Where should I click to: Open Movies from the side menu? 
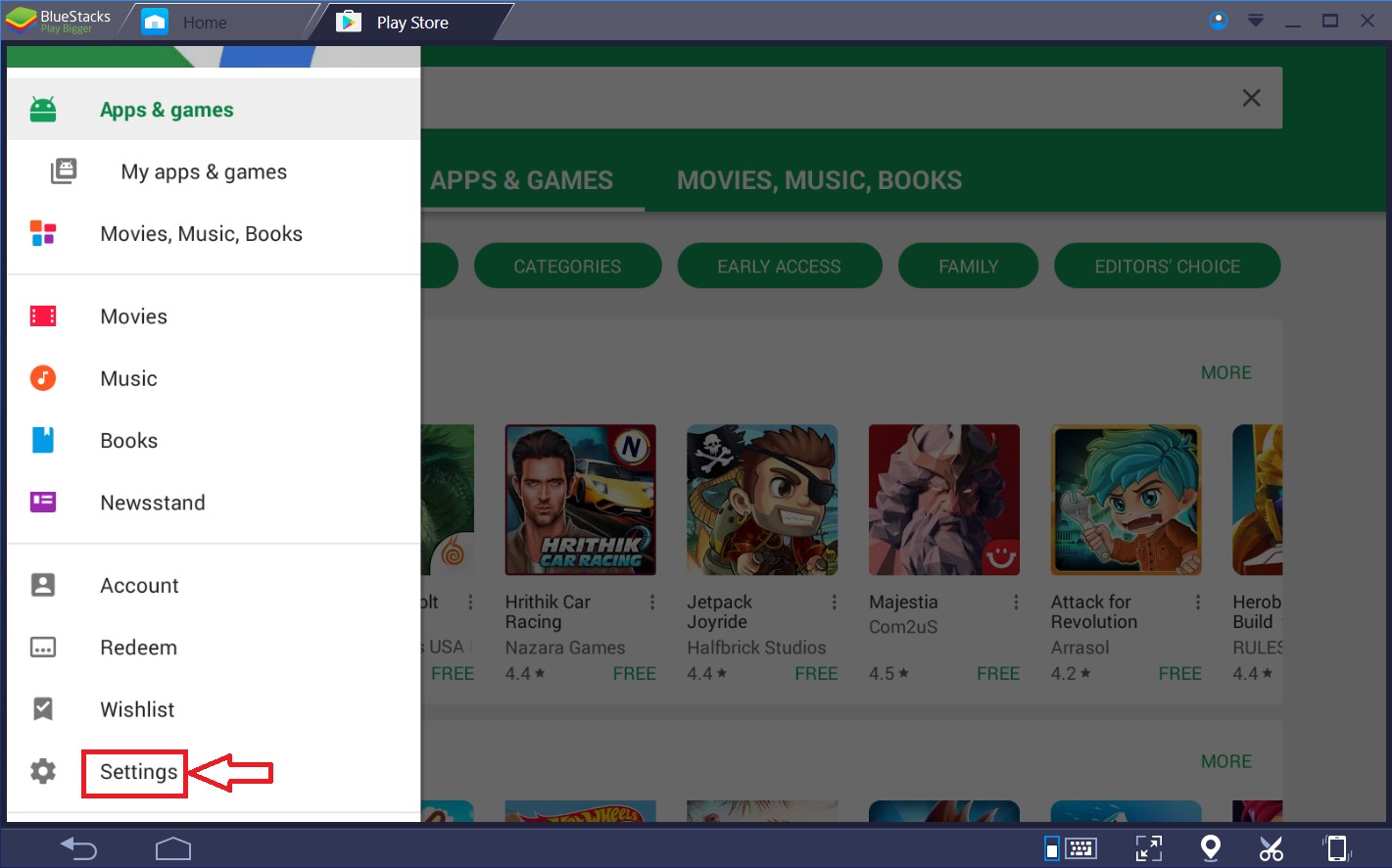point(214,315)
